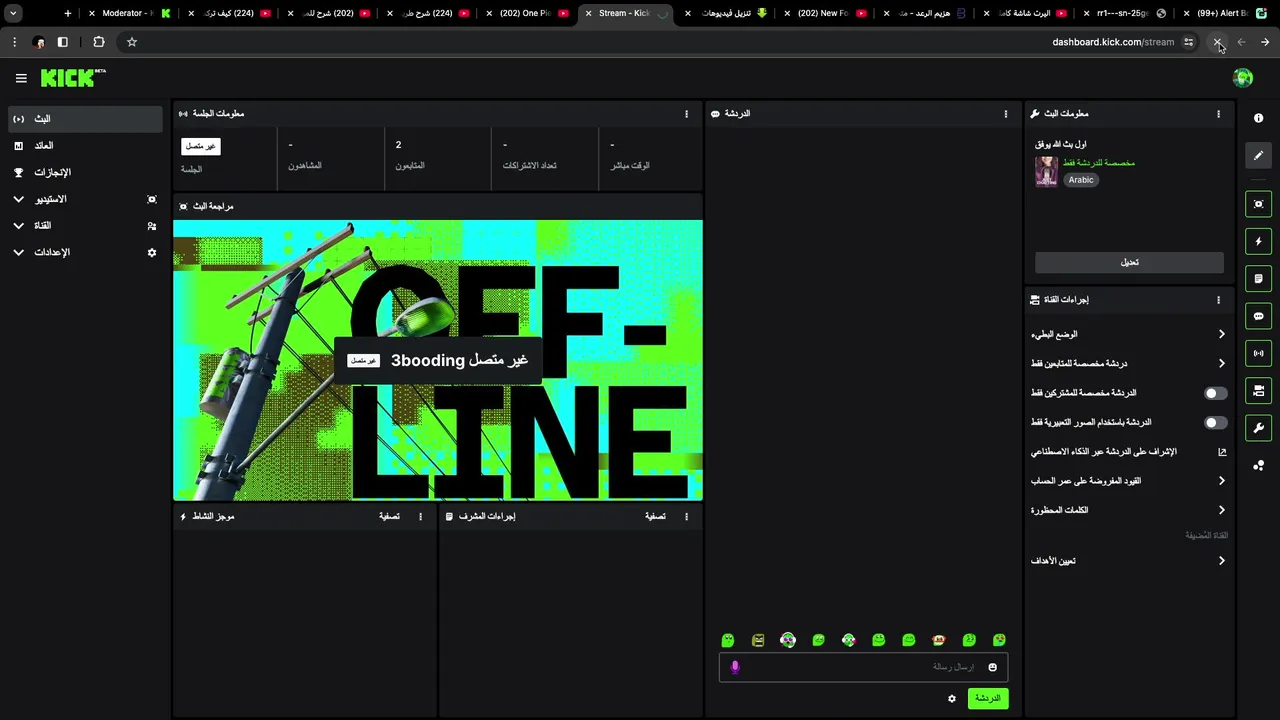Open options menu of the الدردشة chat panel
1280x720 pixels.
pyautogui.click(x=1006, y=114)
